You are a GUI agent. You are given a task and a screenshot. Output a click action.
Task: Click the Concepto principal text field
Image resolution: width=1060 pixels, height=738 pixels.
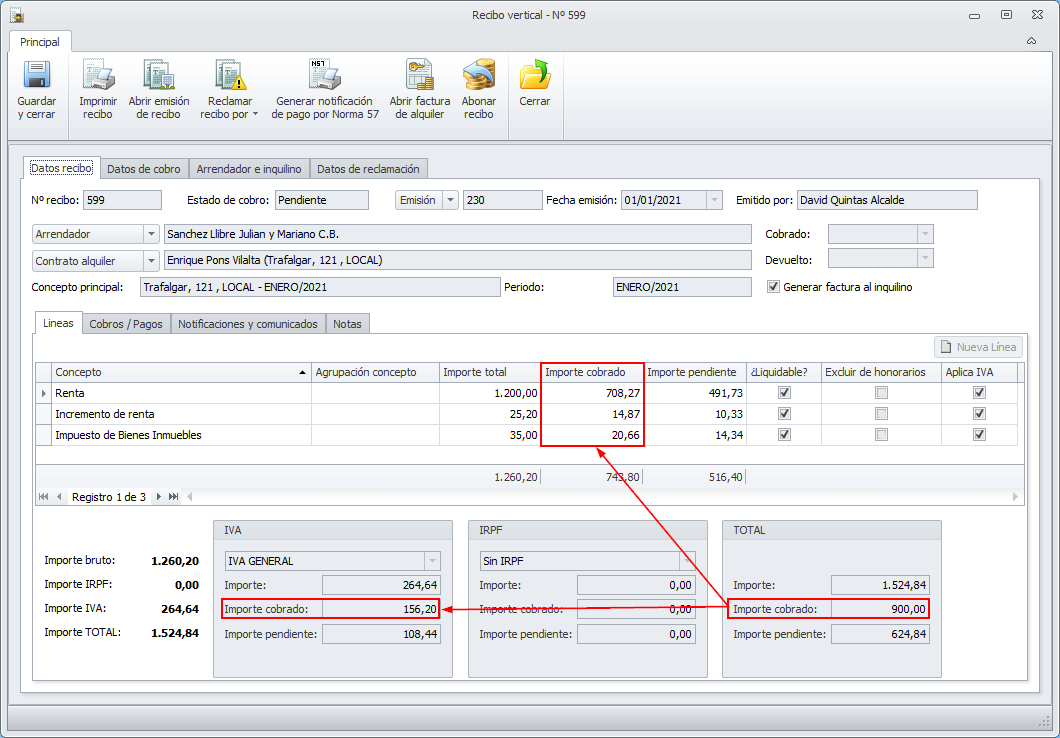[x=319, y=287]
